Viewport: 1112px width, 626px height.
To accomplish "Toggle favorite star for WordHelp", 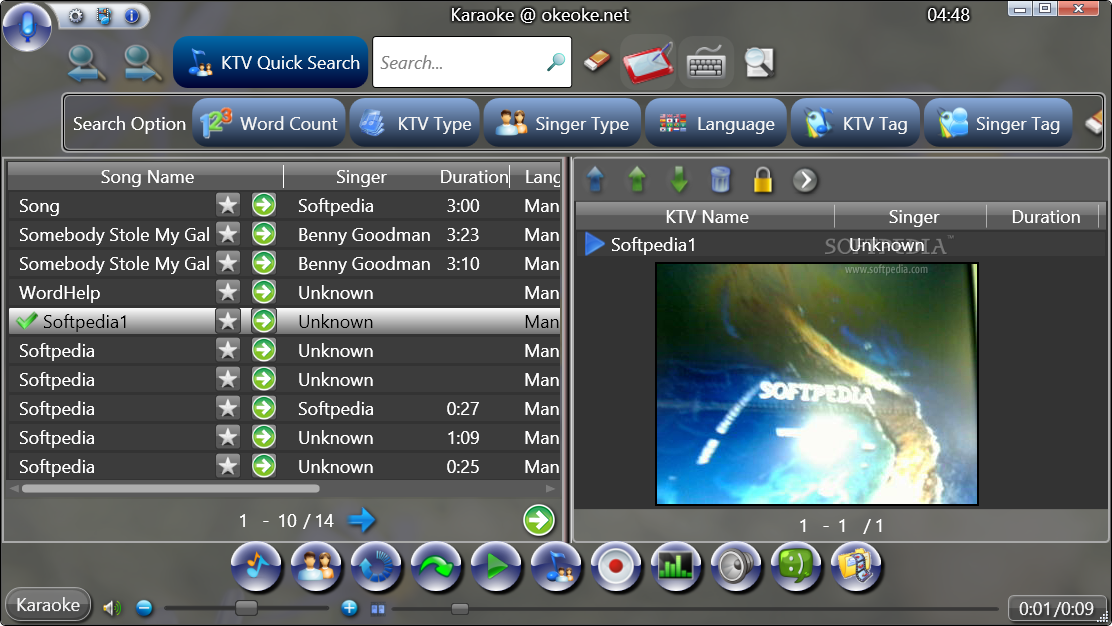I will click(228, 292).
